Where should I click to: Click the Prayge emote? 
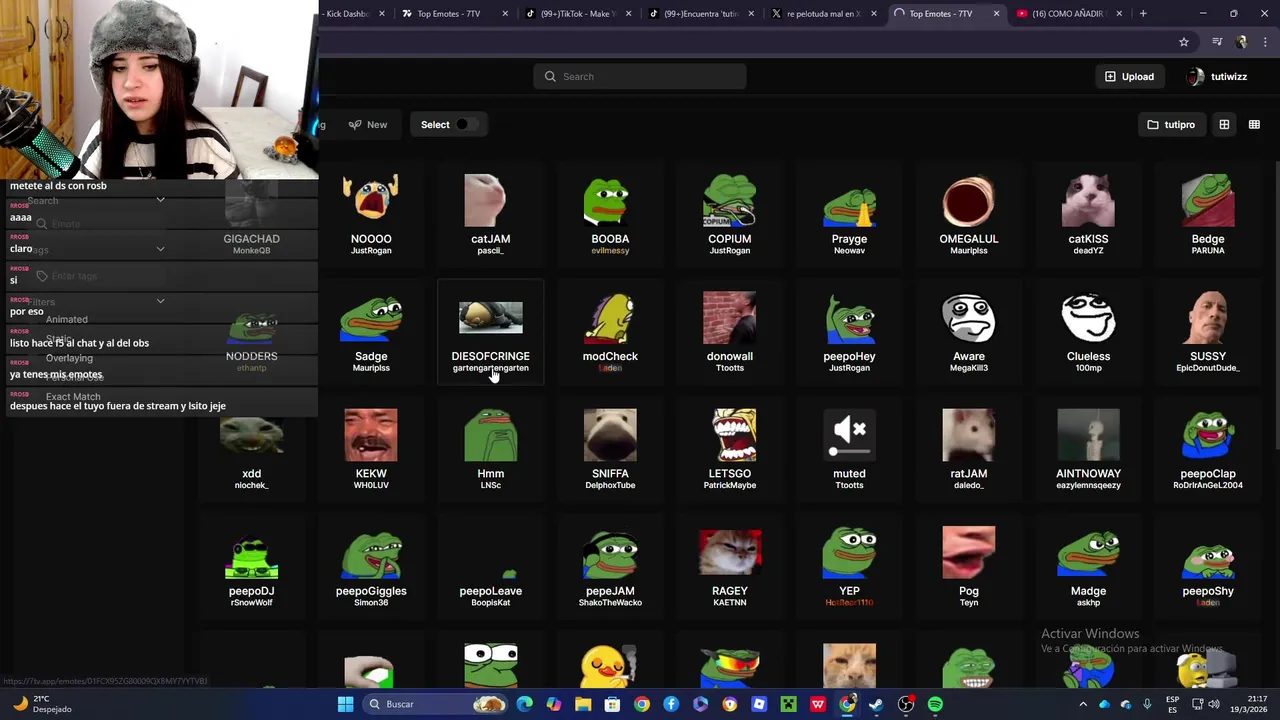(x=849, y=214)
